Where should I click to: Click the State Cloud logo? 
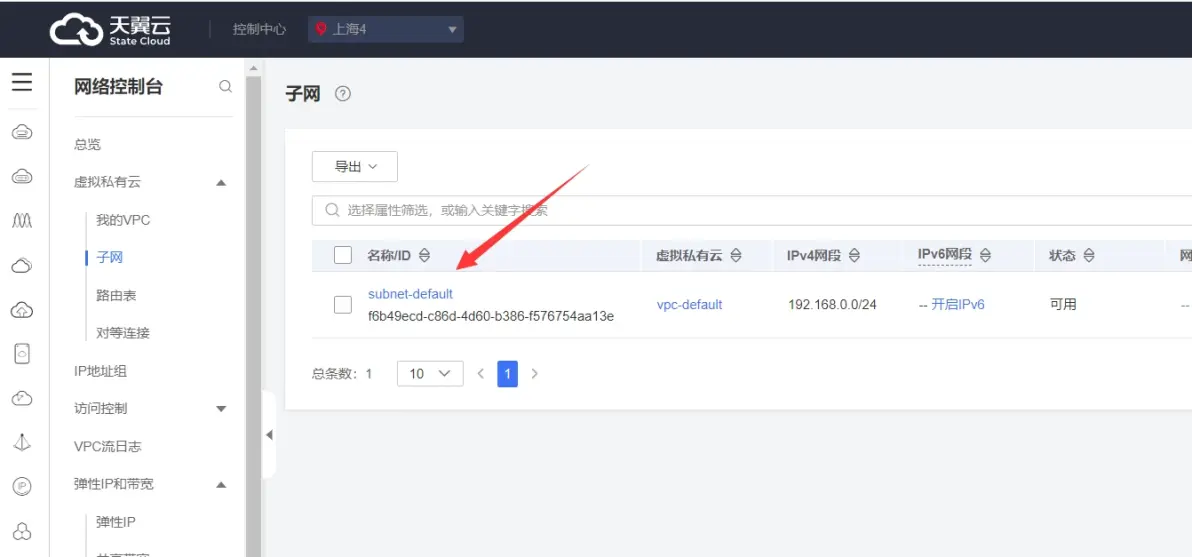click(x=111, y=29)
